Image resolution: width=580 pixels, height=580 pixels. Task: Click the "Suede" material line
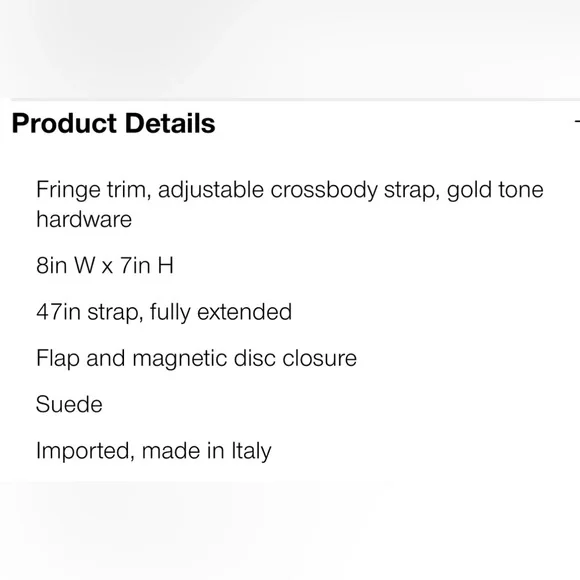tap(69, 404)
